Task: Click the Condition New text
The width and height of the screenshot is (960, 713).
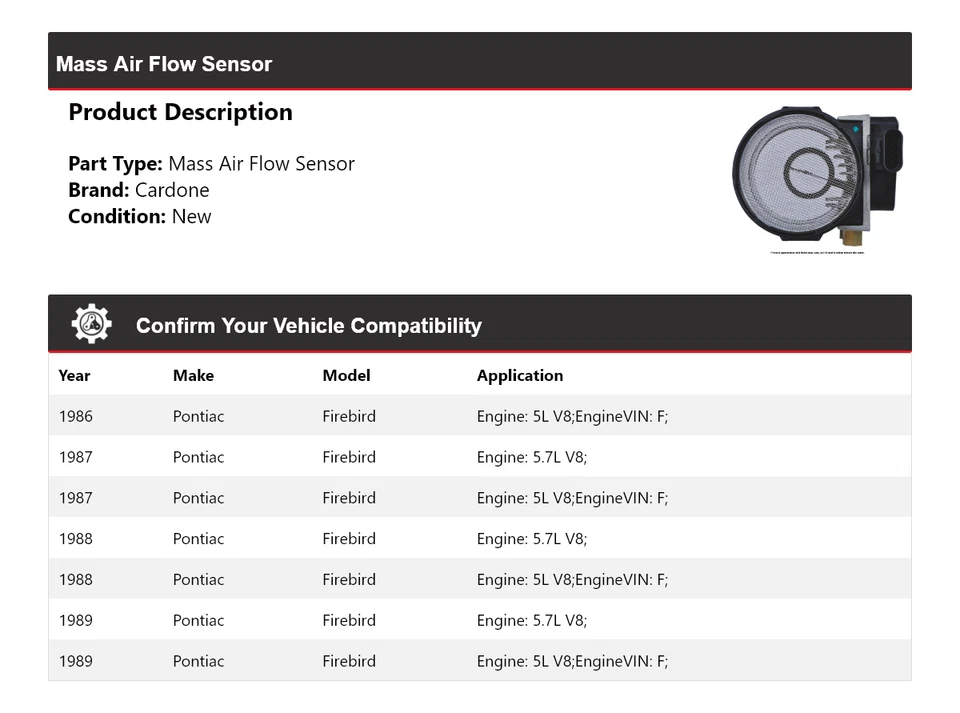Action: click(x=192, y=216)
